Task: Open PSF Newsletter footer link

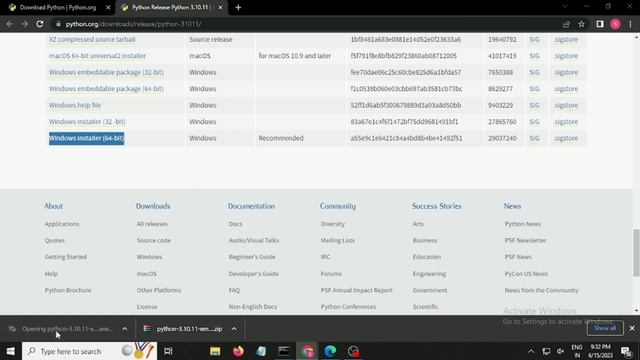Action: pyautogui.click(x=525, y=240)
